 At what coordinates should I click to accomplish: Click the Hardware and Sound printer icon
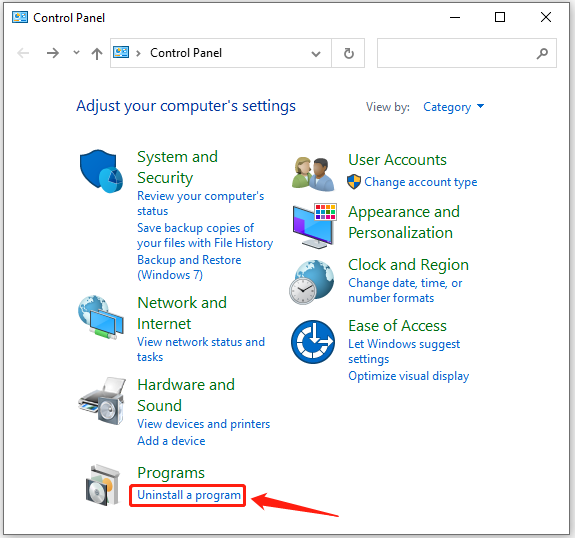[102, 401]
